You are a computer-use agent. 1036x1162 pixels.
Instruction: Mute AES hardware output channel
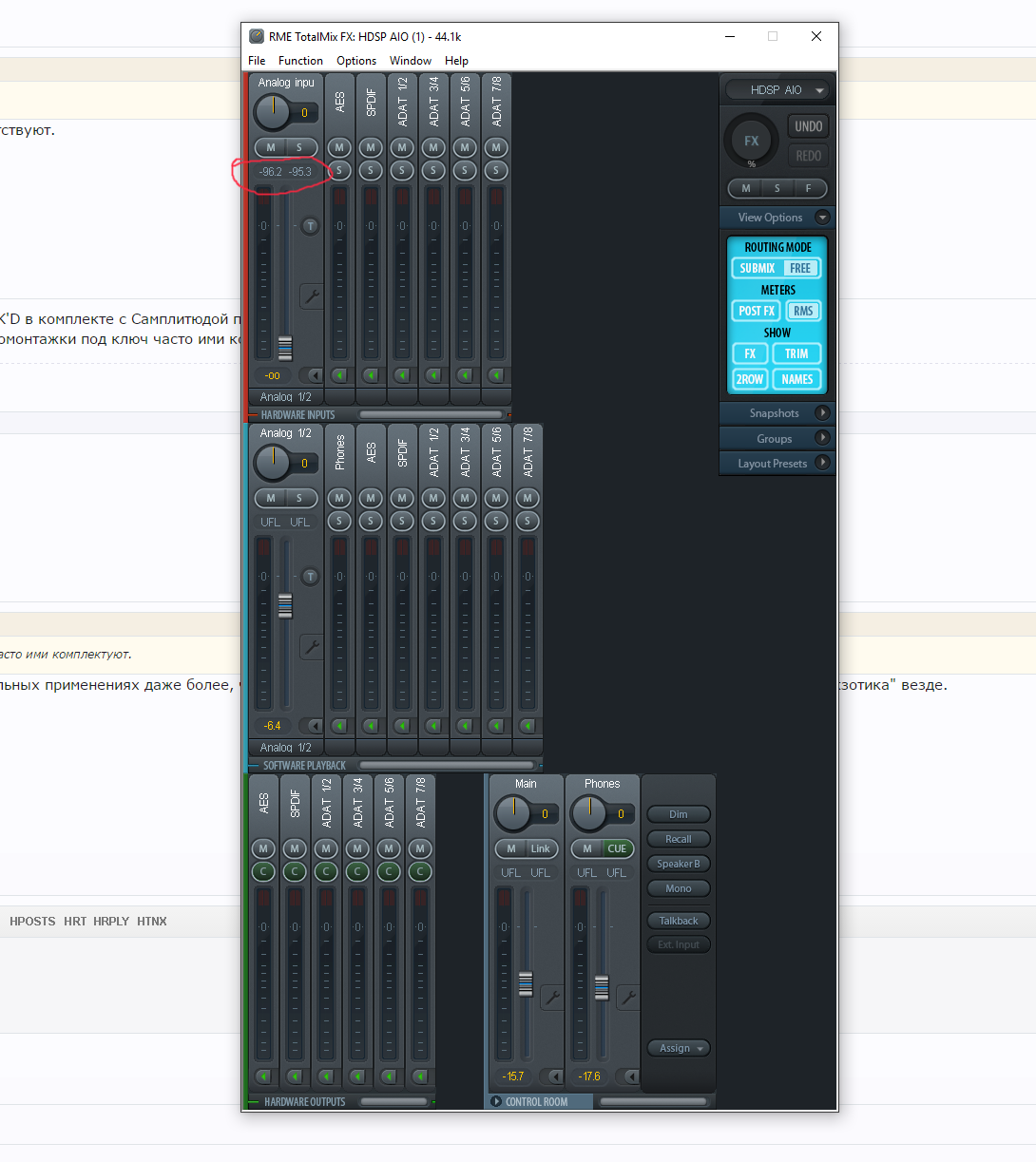pyautogui.click(x=263, y=848)
